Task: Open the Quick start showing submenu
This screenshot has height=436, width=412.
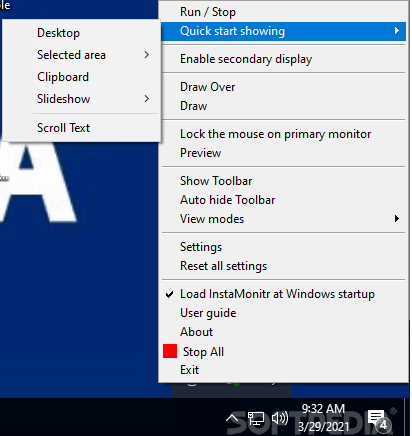Action: (x=283, y=31)
